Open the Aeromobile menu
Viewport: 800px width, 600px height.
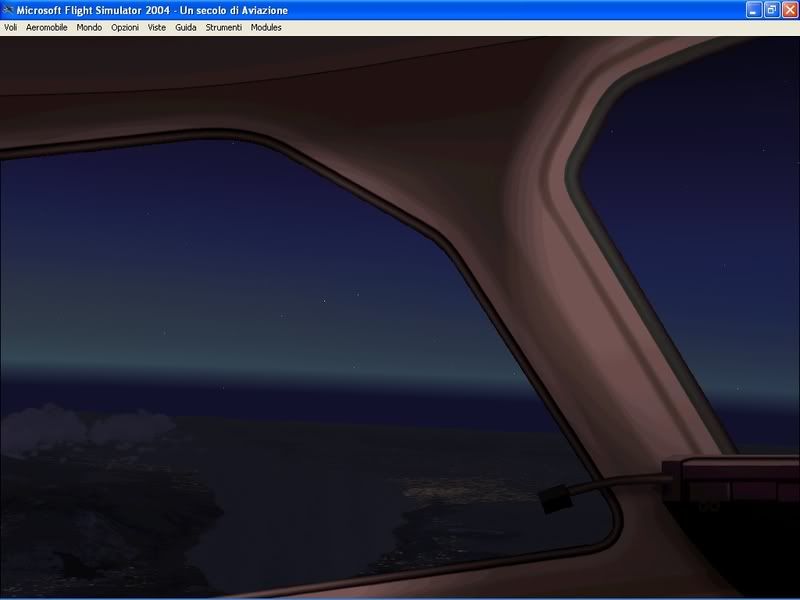(x=46, y=28)
